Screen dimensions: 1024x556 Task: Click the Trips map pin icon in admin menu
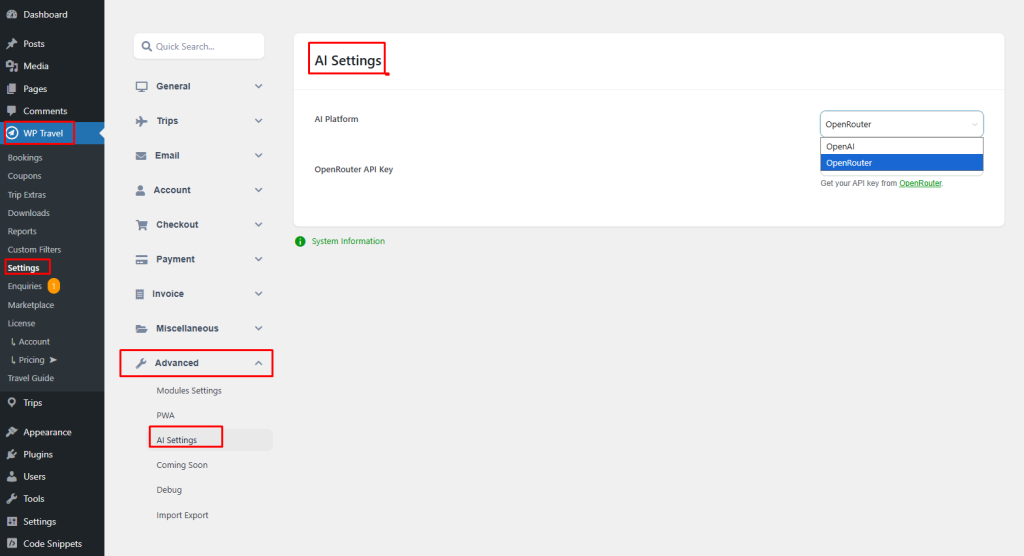(x=12, y=402)
